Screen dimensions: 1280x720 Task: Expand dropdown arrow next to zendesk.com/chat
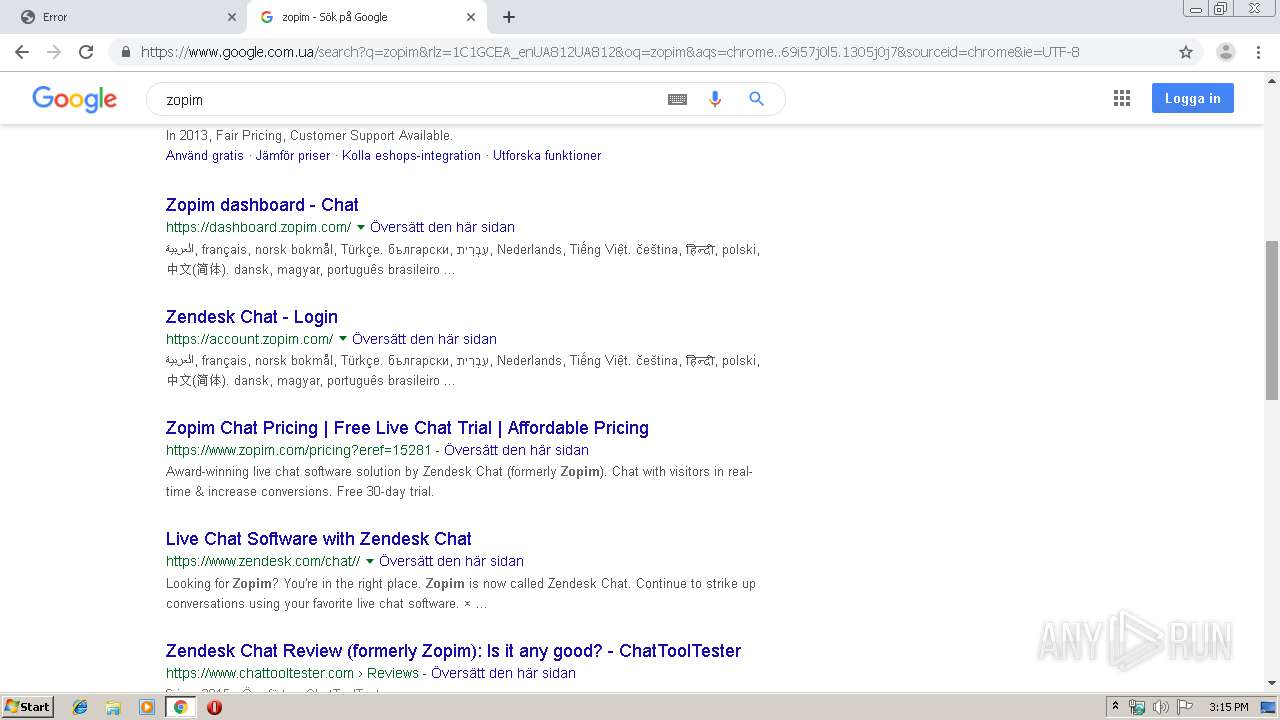point(370,561)
